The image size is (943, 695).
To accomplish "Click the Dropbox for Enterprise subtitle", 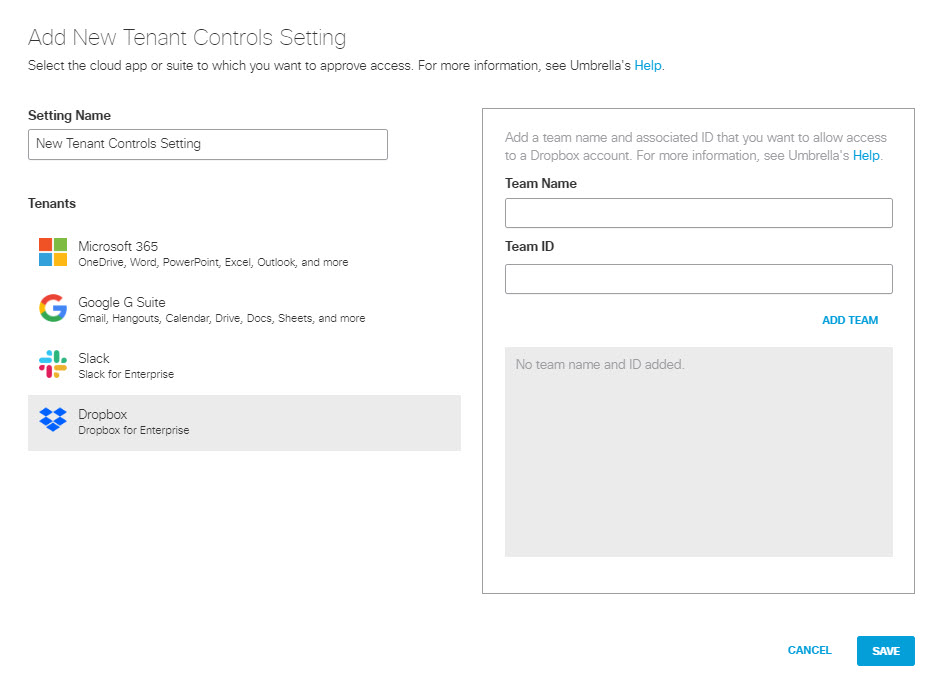I will pos(134,430).
